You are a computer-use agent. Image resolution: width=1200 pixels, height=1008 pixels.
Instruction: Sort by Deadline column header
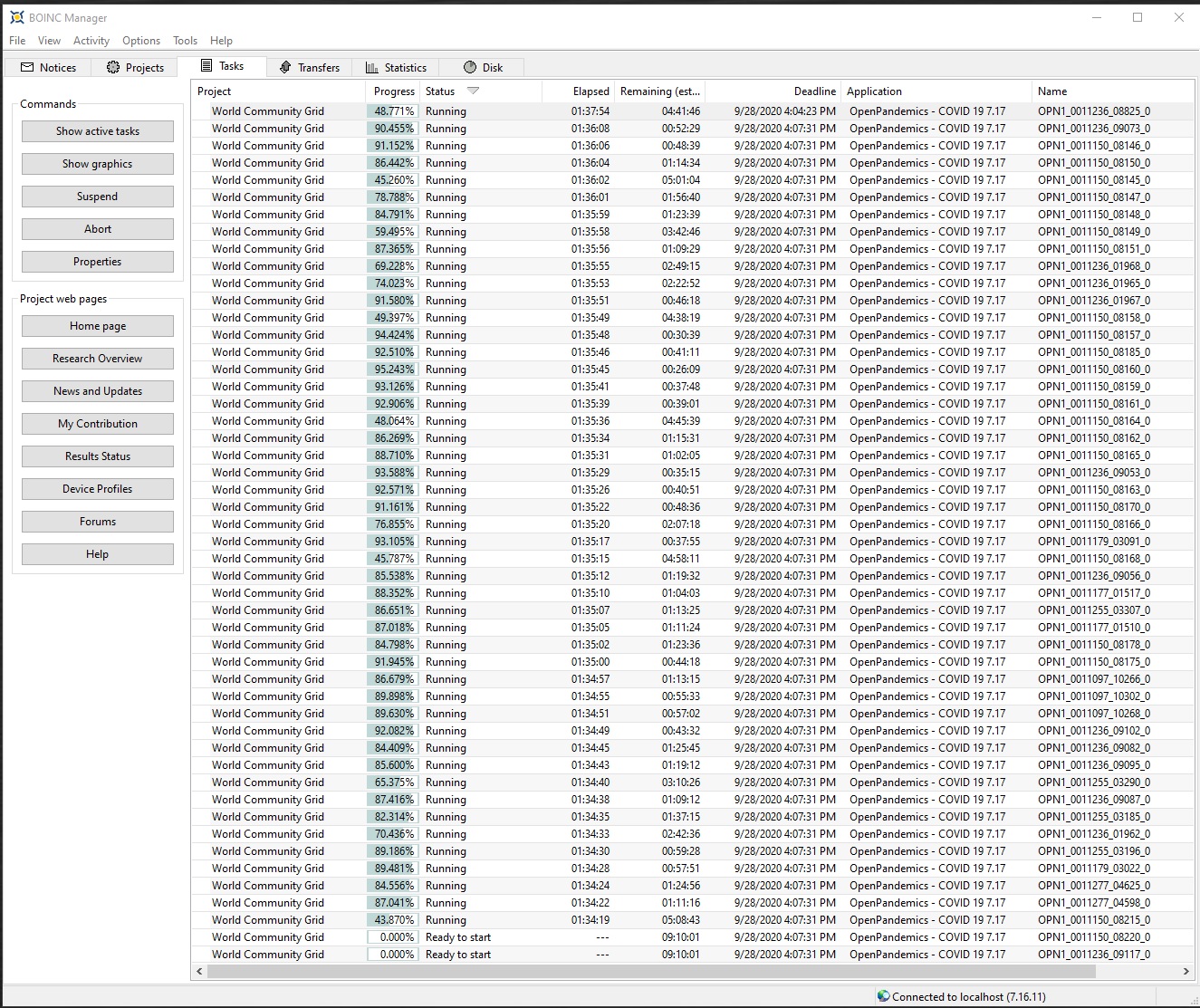tap(773, 91)
